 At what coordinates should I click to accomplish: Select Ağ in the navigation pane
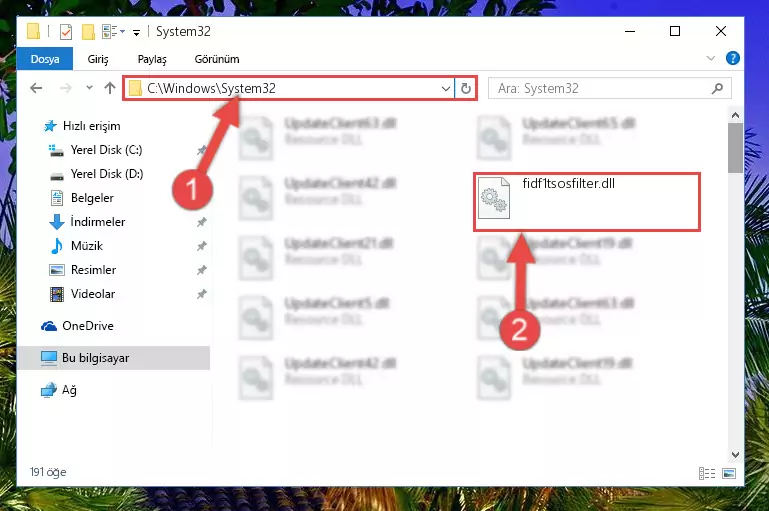coord(69,390)
